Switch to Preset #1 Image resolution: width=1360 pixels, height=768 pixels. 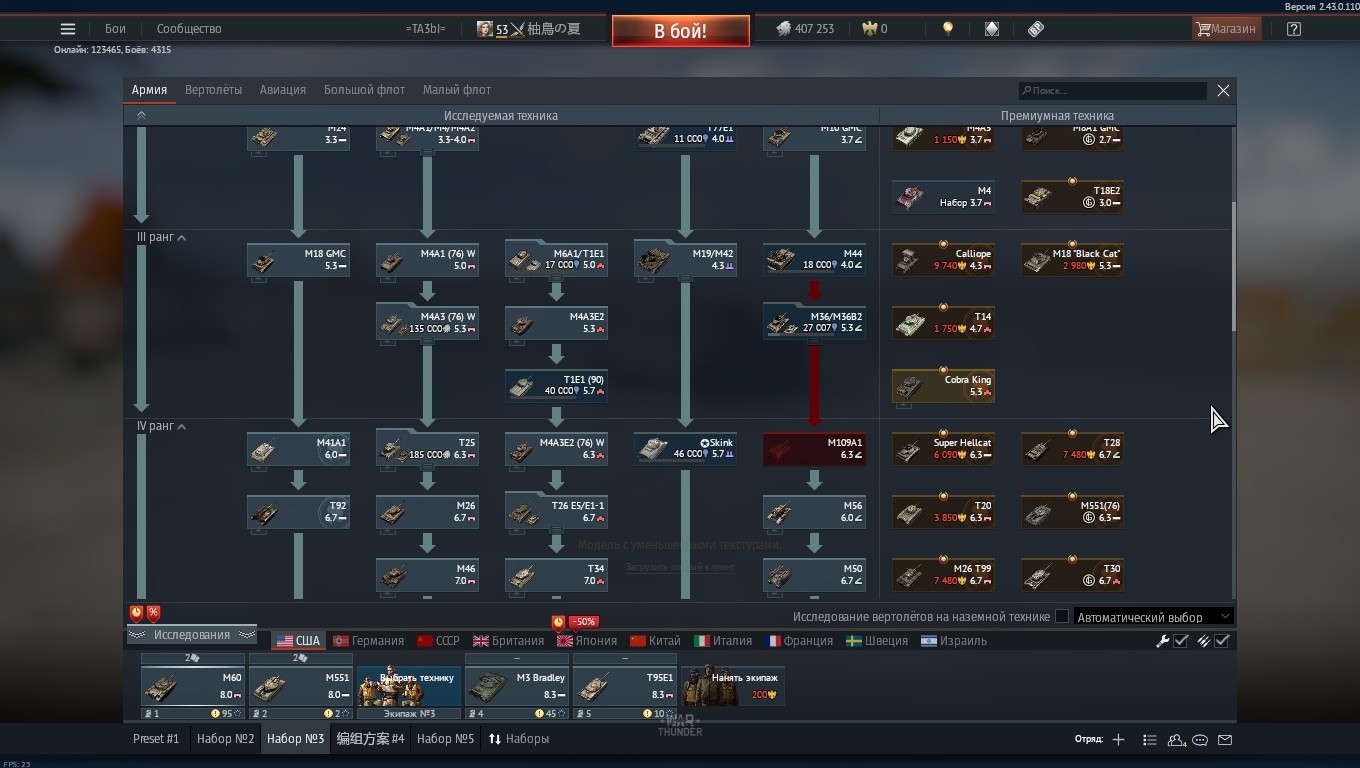(156, 739)
